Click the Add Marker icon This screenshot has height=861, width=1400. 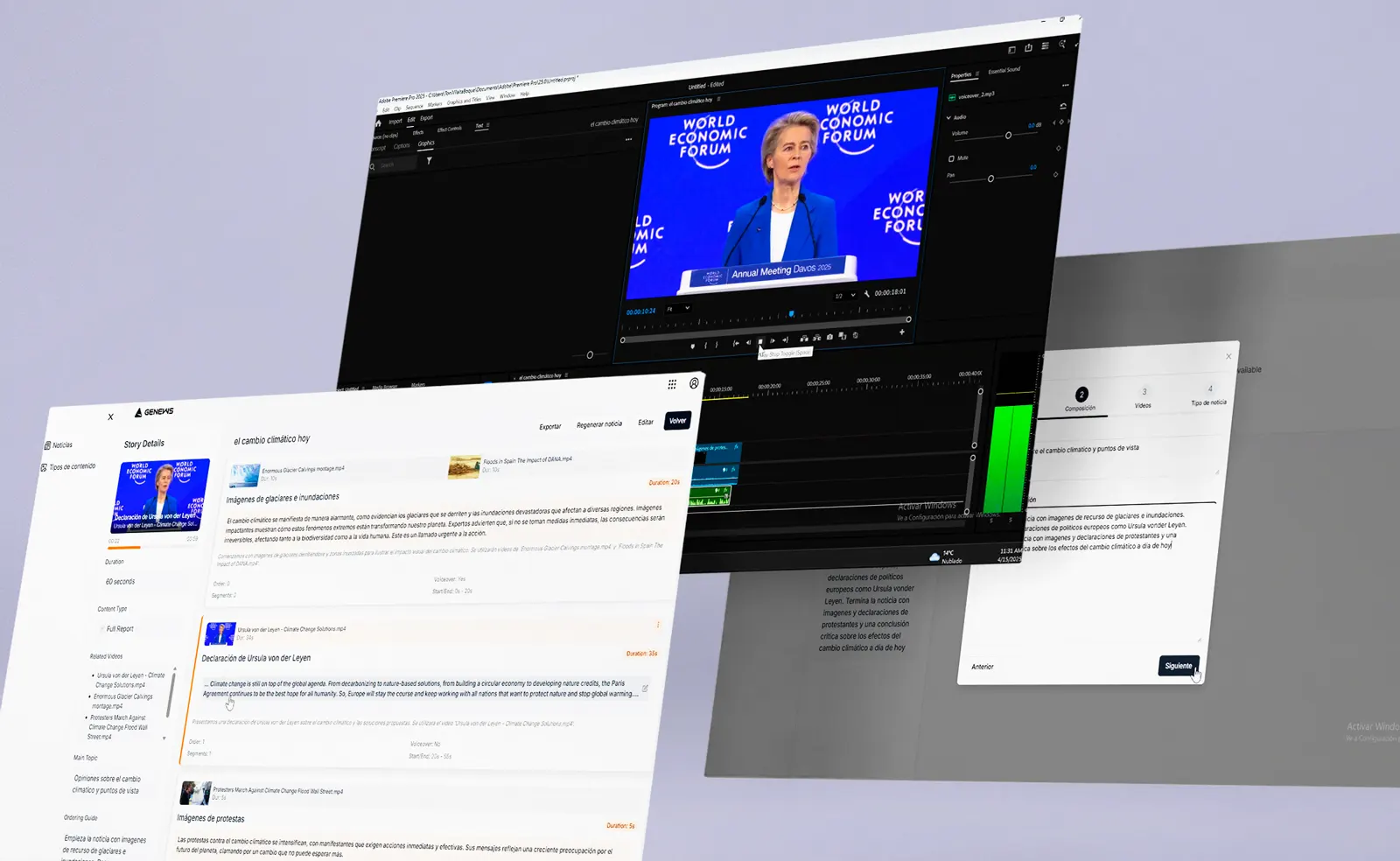pos(693,346)
